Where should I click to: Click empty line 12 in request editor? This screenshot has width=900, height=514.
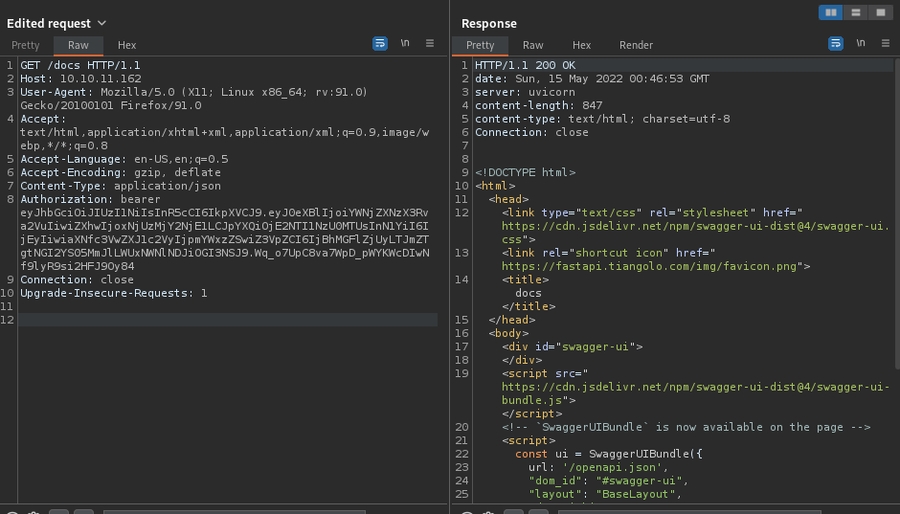pyautogui.click(x=228, y=320)
